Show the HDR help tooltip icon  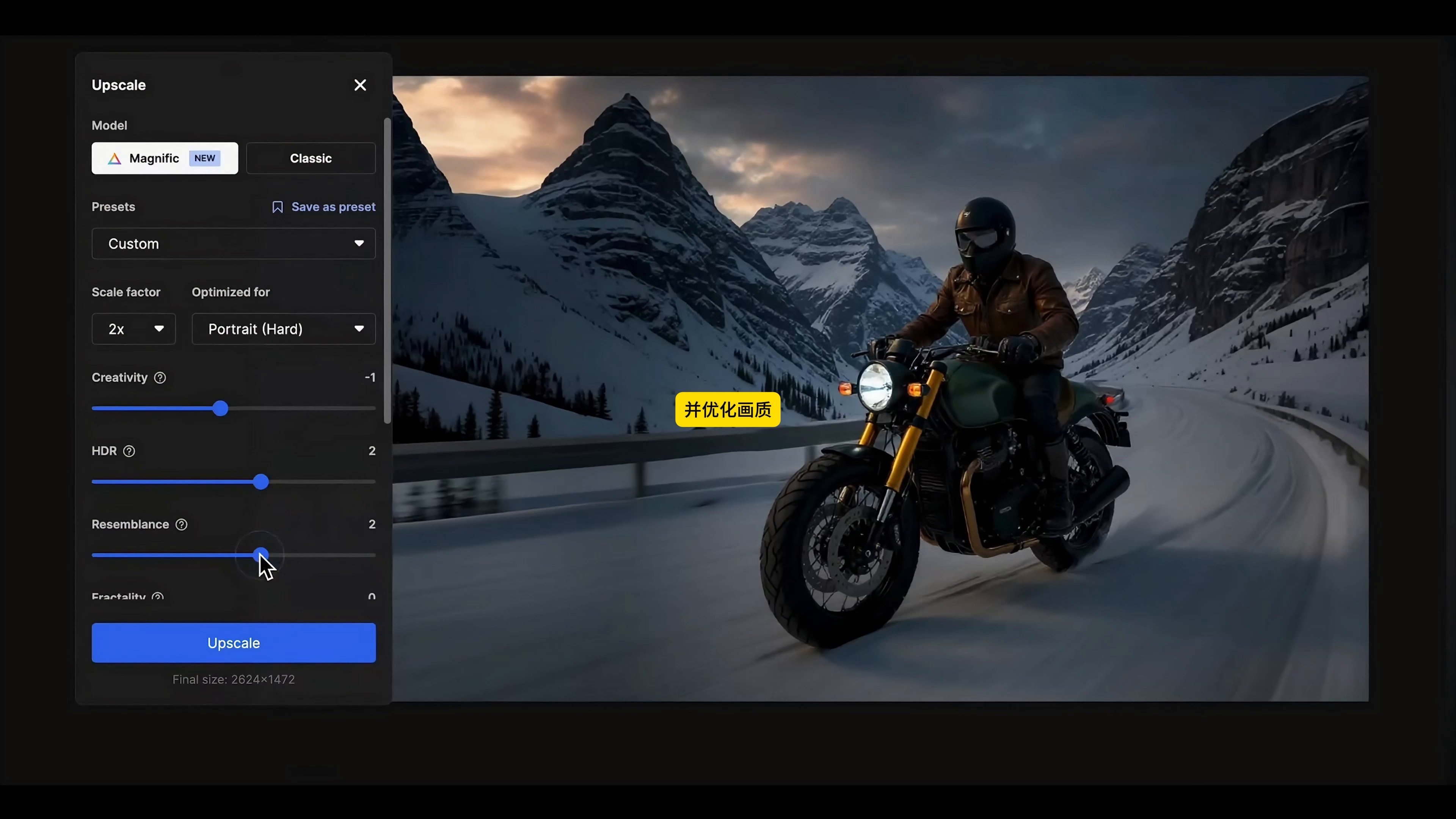click(129, 451)
